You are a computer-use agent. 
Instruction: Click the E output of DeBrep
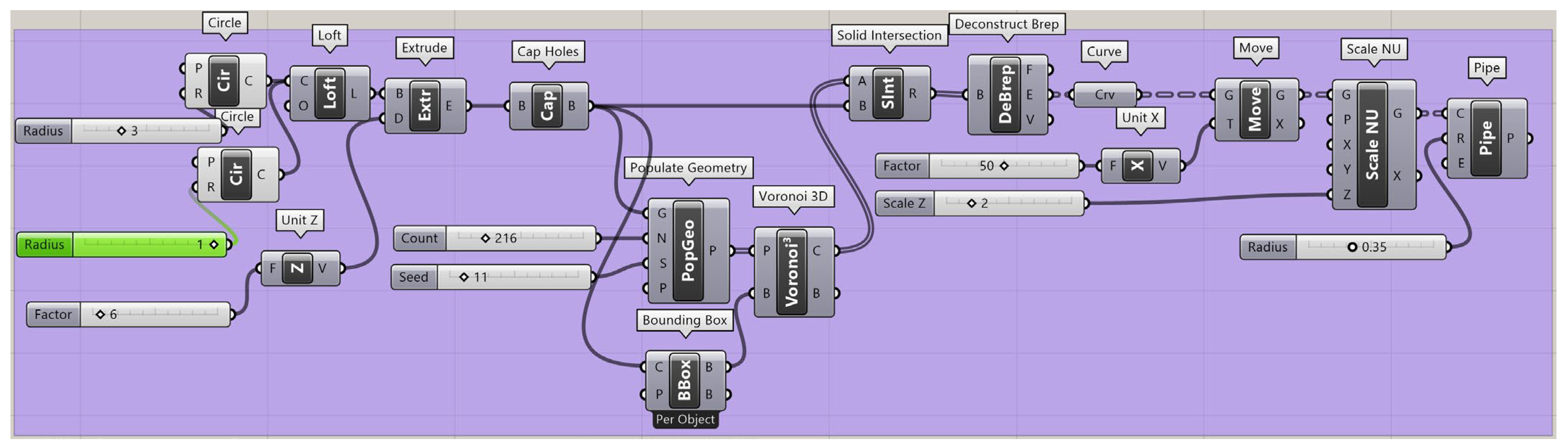pyautogui.click(x=1029, y=94)
